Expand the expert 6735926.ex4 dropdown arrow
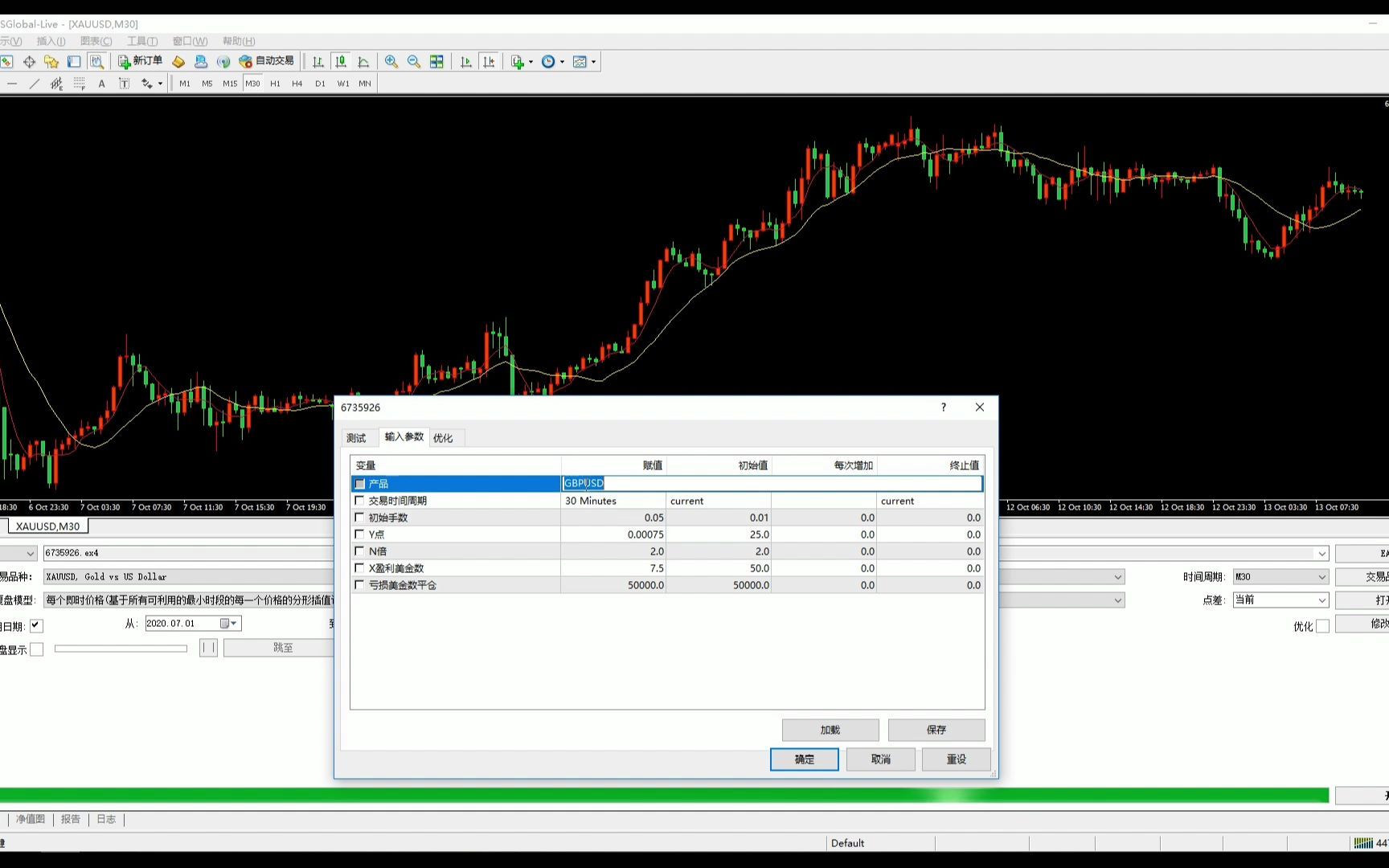1389x868 pixels. pos(1321,554)
